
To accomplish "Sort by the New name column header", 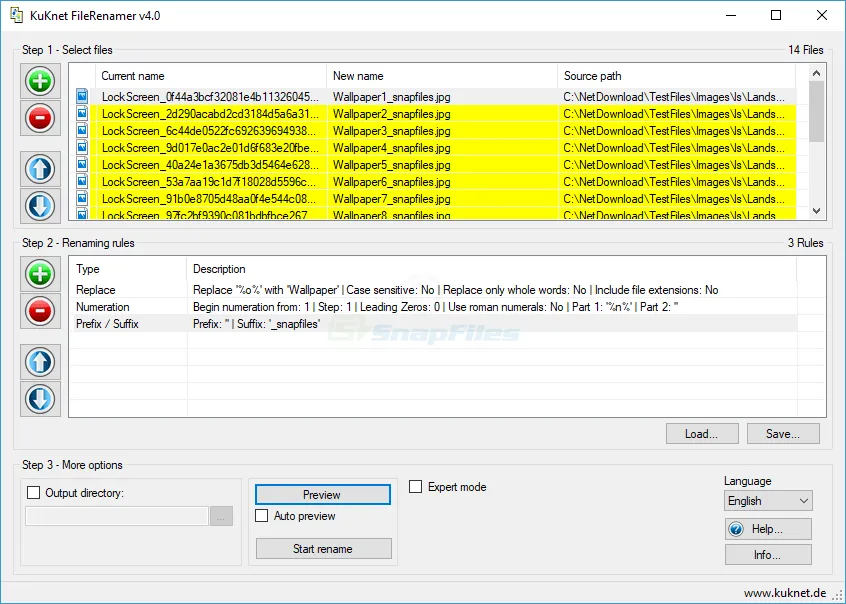I will coord(442,76).
